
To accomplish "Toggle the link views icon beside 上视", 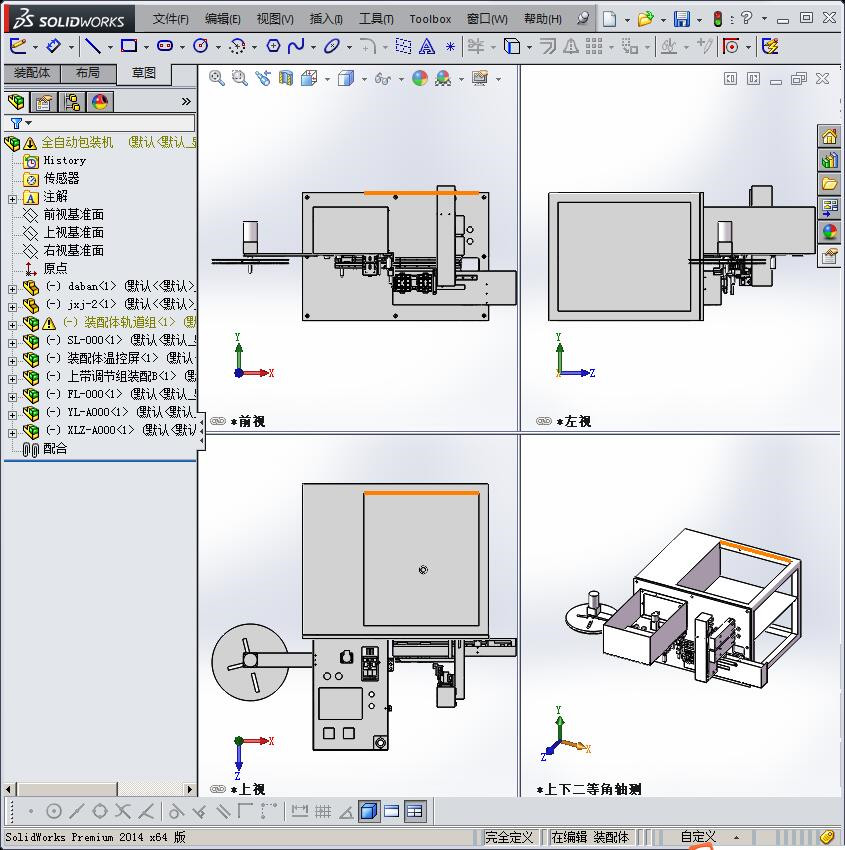I will coord(218,789).
